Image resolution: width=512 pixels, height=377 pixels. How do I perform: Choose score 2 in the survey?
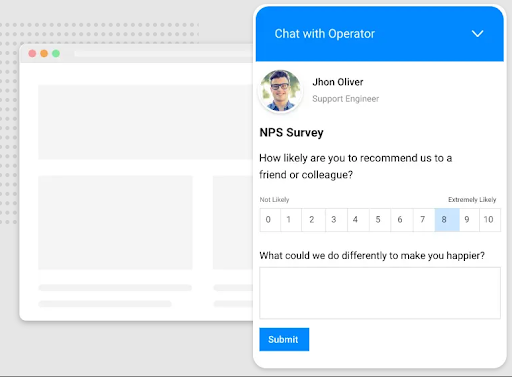[313, 220]
